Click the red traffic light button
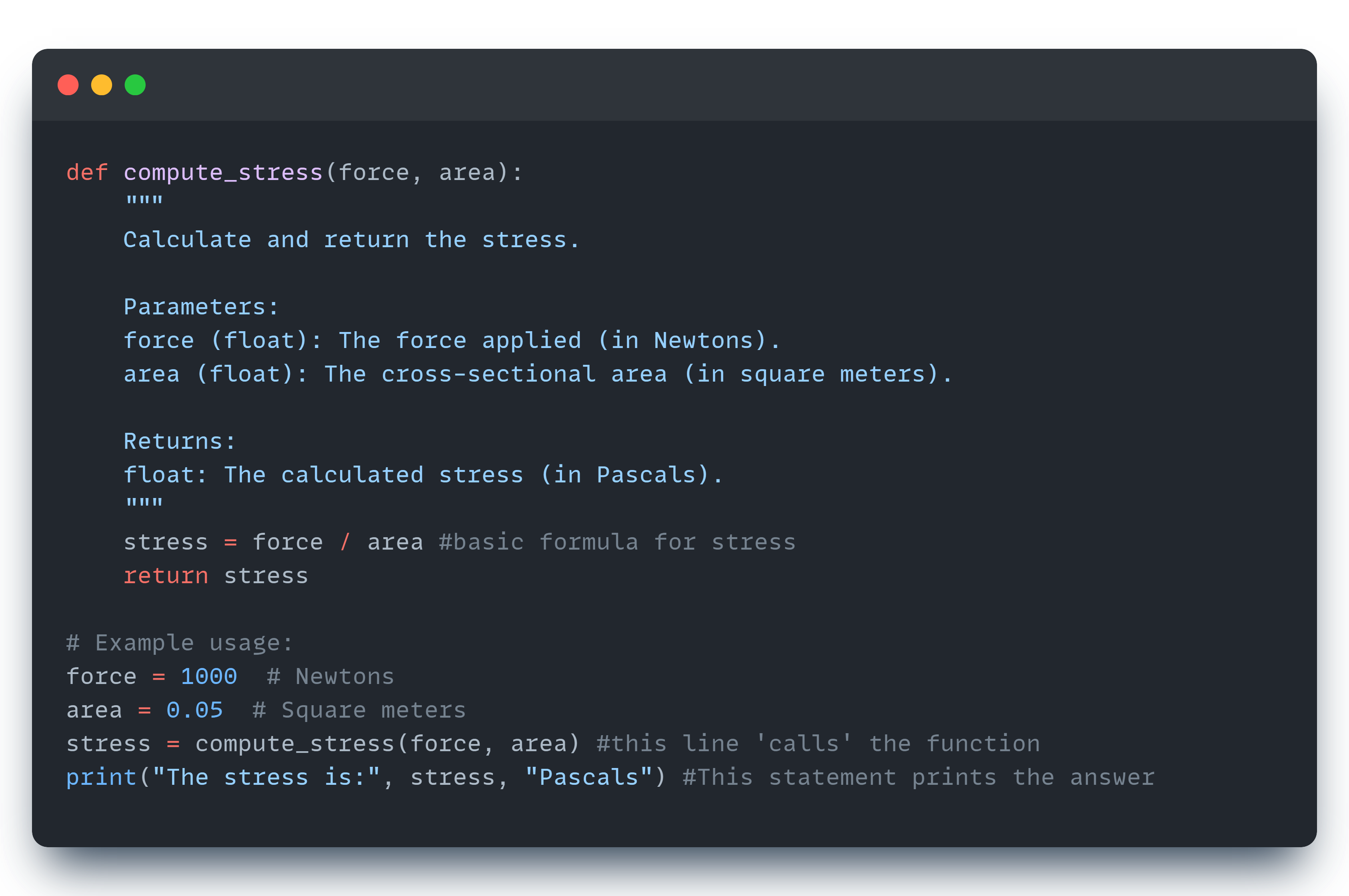This screenshot has width=1349, height=896. point(68,84)
